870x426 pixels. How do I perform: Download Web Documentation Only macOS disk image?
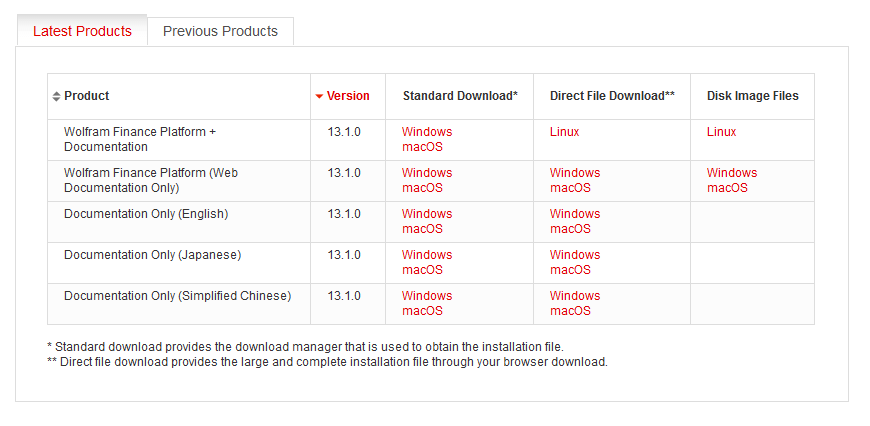728,188
